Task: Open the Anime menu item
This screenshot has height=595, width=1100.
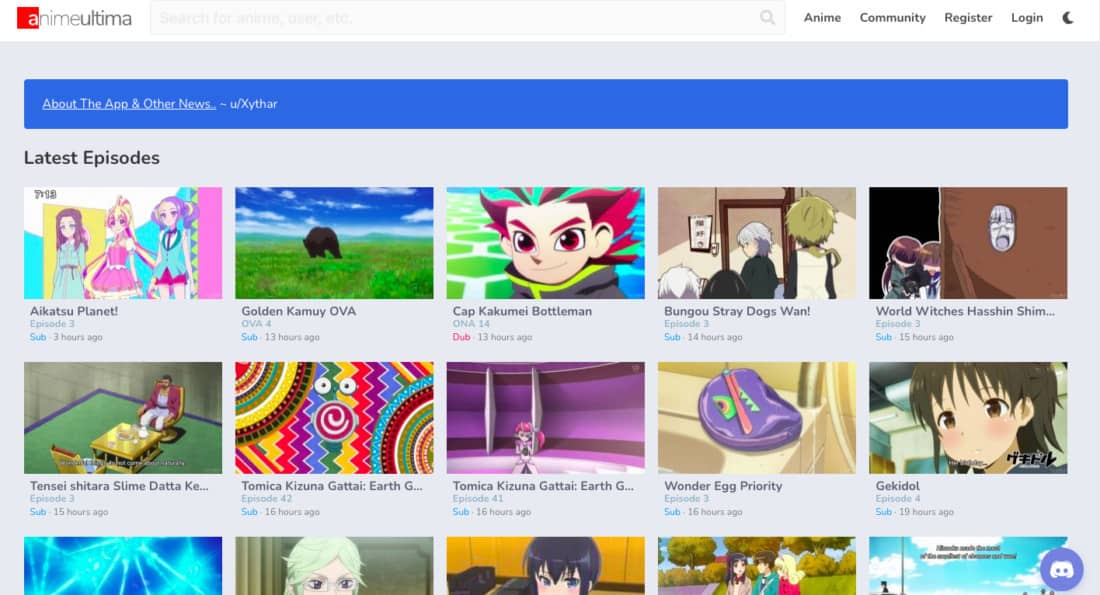Action: (822, 18)
